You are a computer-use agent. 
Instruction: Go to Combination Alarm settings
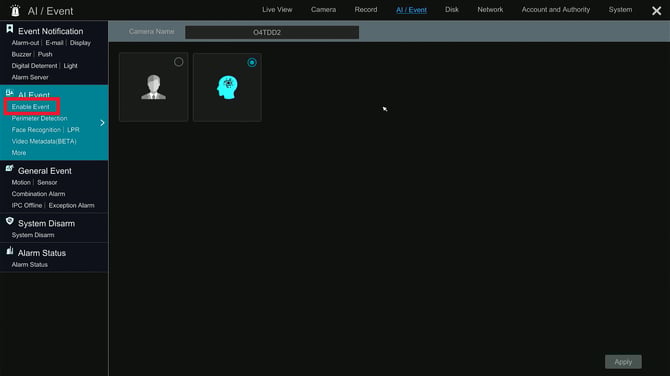[x=38, y=194]
